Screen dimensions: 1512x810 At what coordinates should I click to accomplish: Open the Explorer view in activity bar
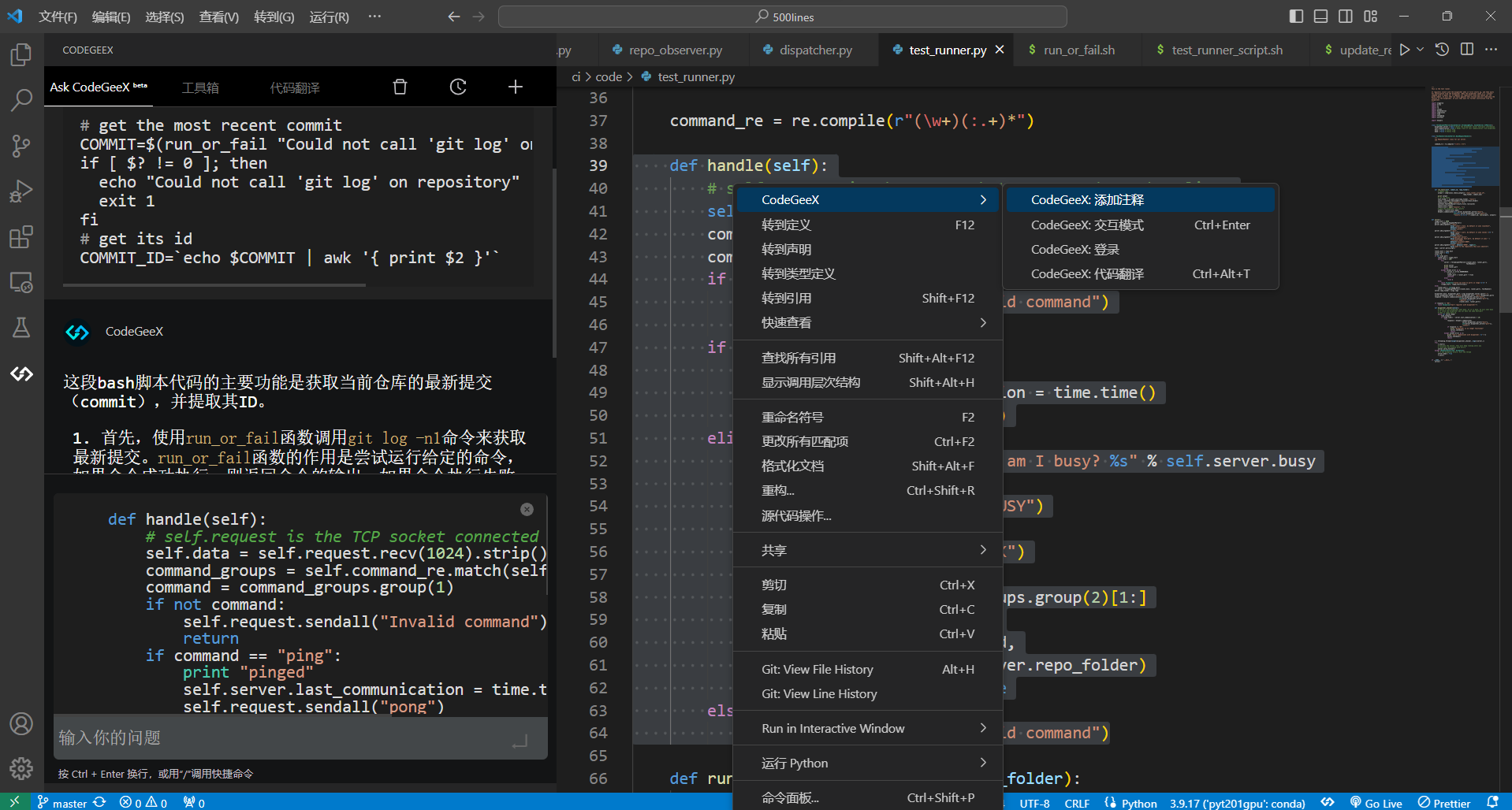click(21, 54)
